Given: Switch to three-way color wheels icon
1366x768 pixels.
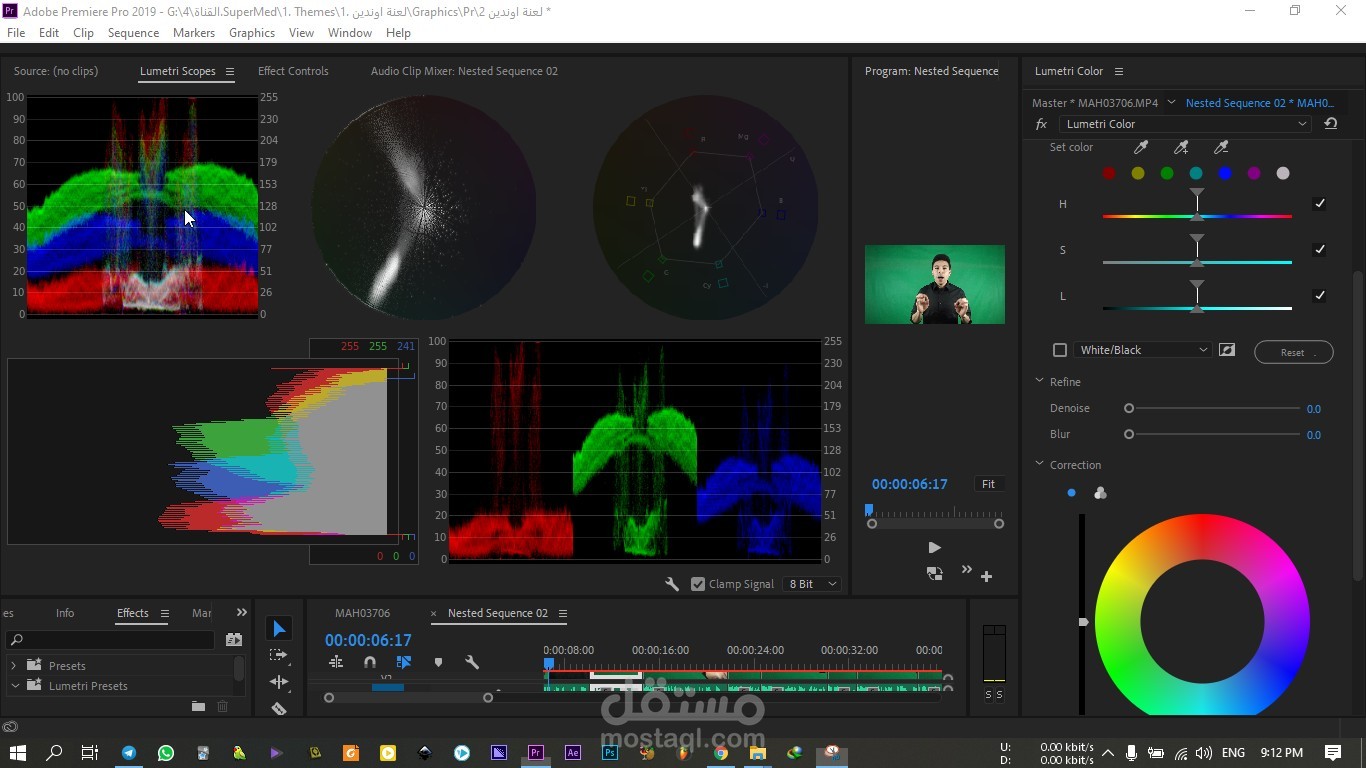Looking at the screenshot, I should coord(1100,493).
